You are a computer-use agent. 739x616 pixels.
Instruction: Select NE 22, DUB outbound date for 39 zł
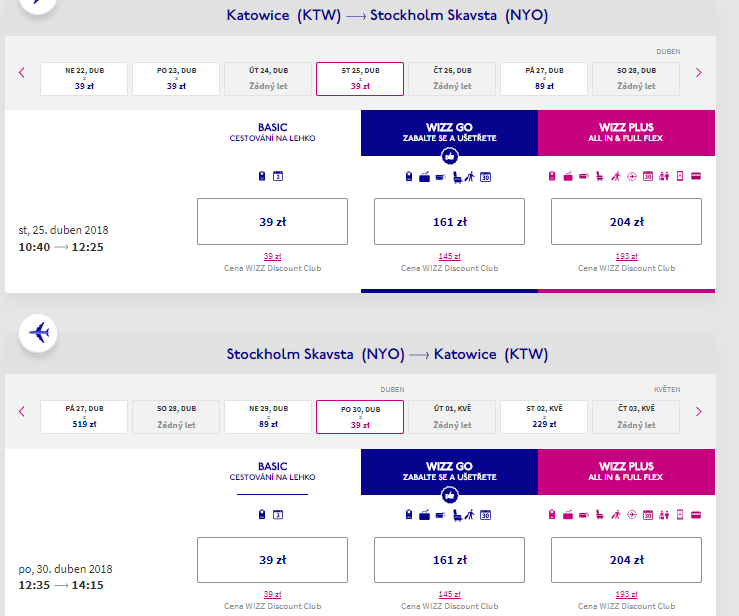pyautogui.click(x=84, y=79)
